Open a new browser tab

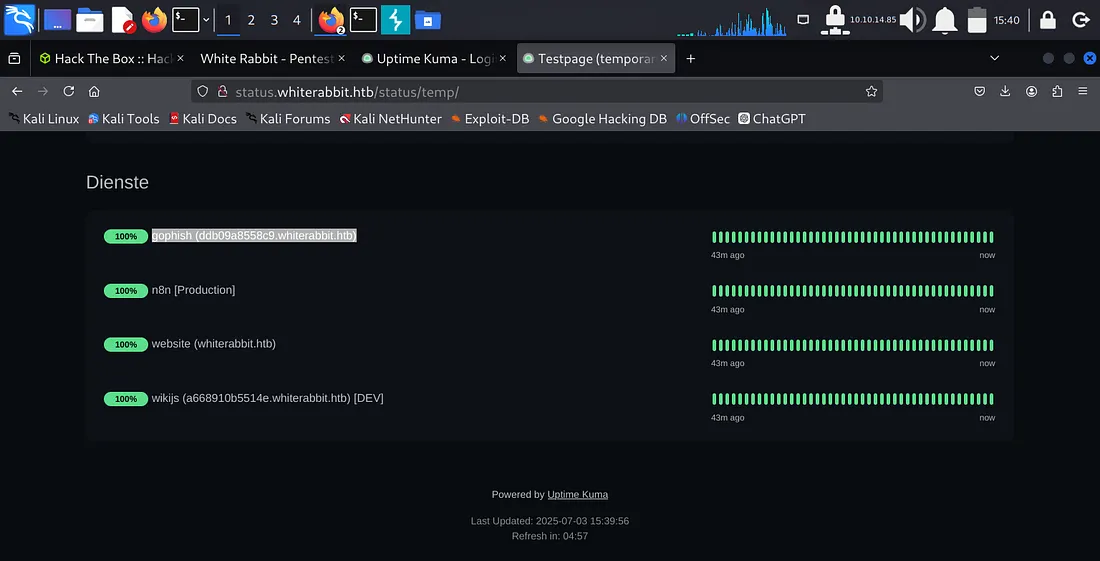click(690, 59)
